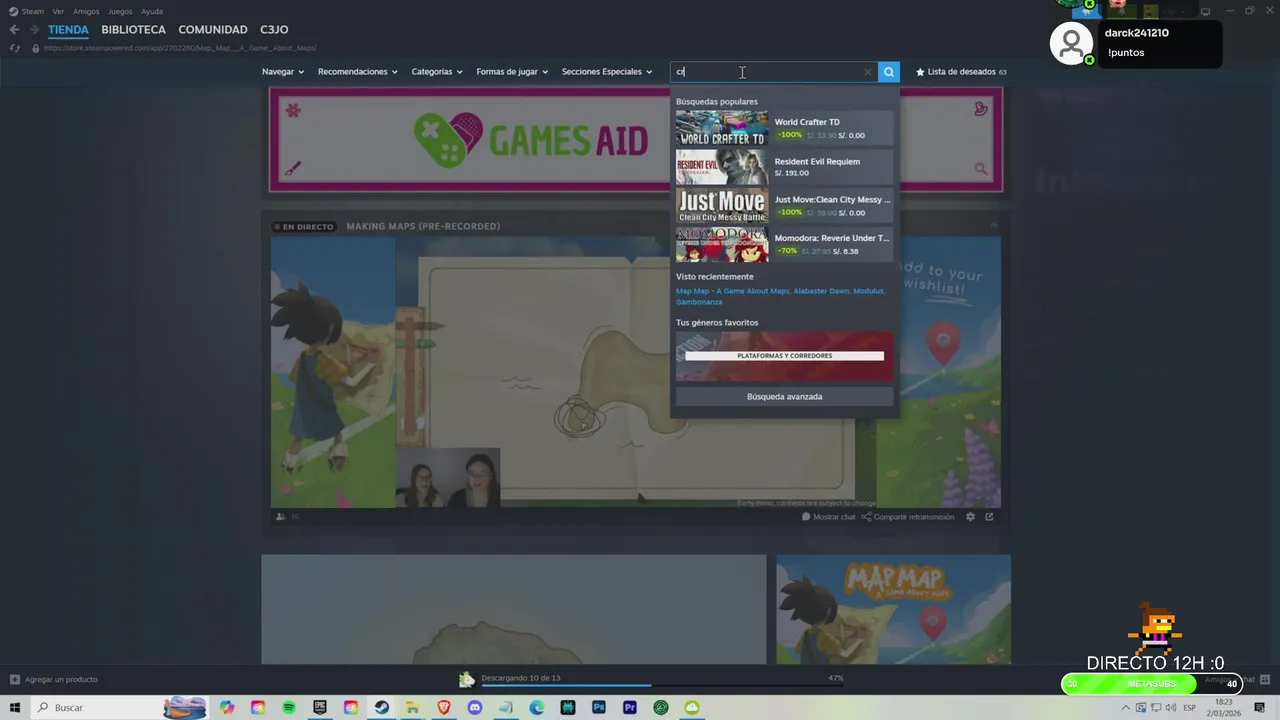The height and width of the screenshot is (720, 1280).
Task: Expand the Navegar dropdown
Action: (x=283, y=72)
